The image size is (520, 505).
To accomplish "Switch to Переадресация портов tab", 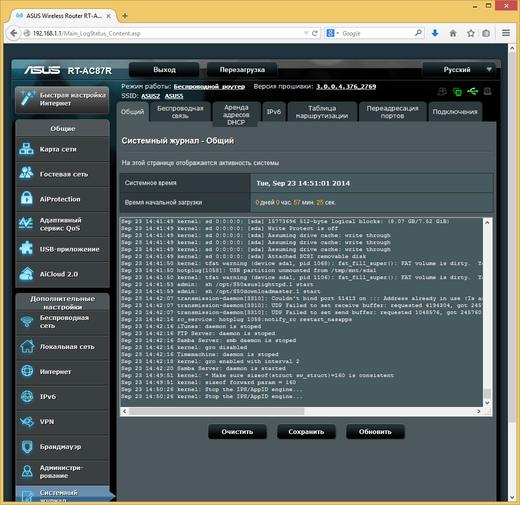I will tap(392, 112).
